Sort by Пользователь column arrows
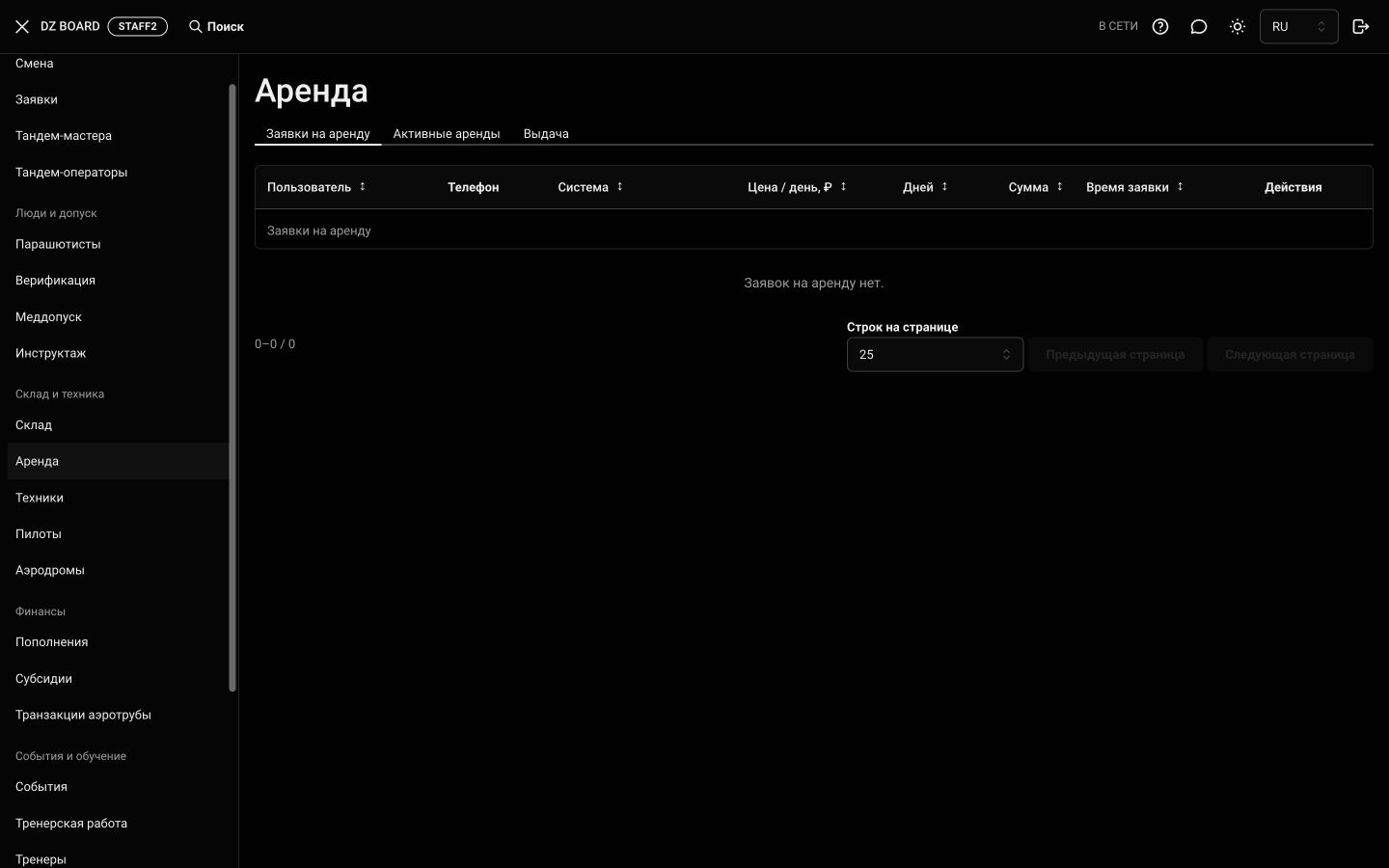This screenshot has height=868, width=1389. (363, 187)
